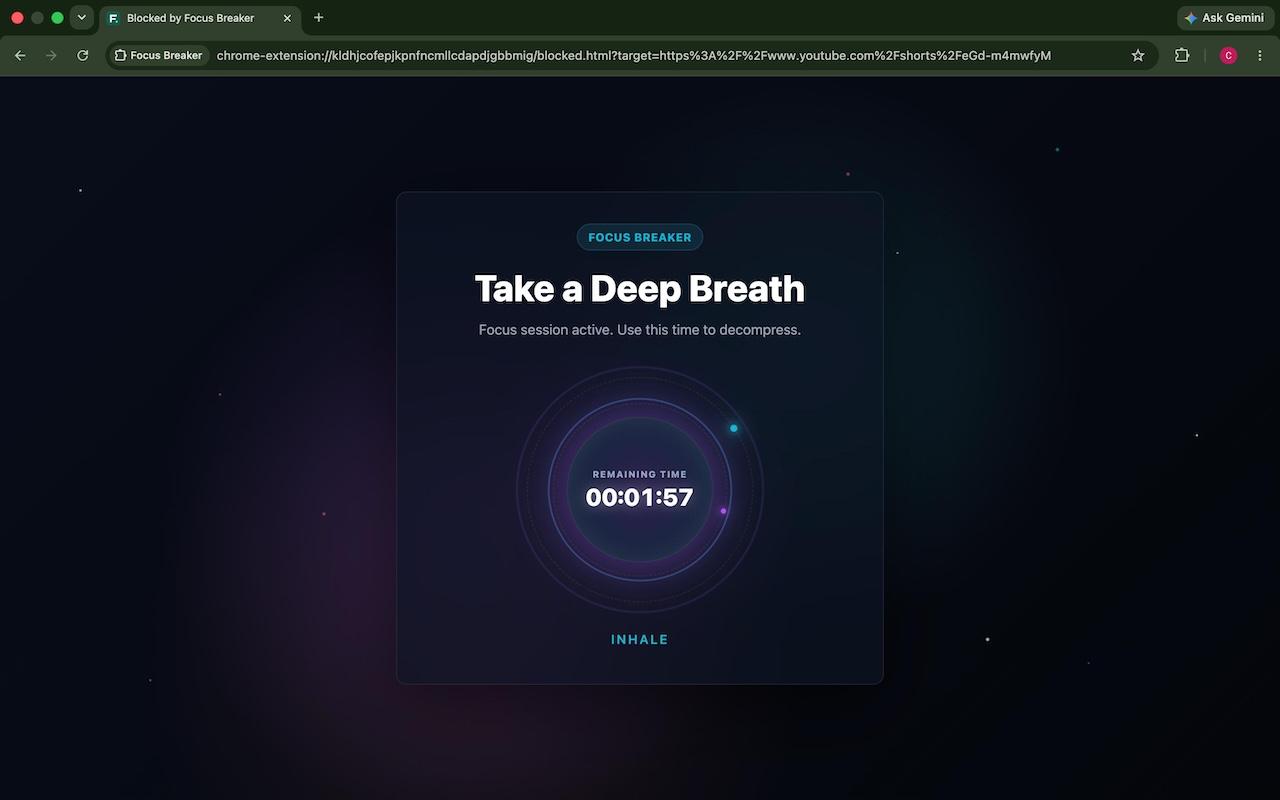Open Chrome three-dot menu
The width and height of the screenshot is (1280, 800).
[x=1260, y=56]
